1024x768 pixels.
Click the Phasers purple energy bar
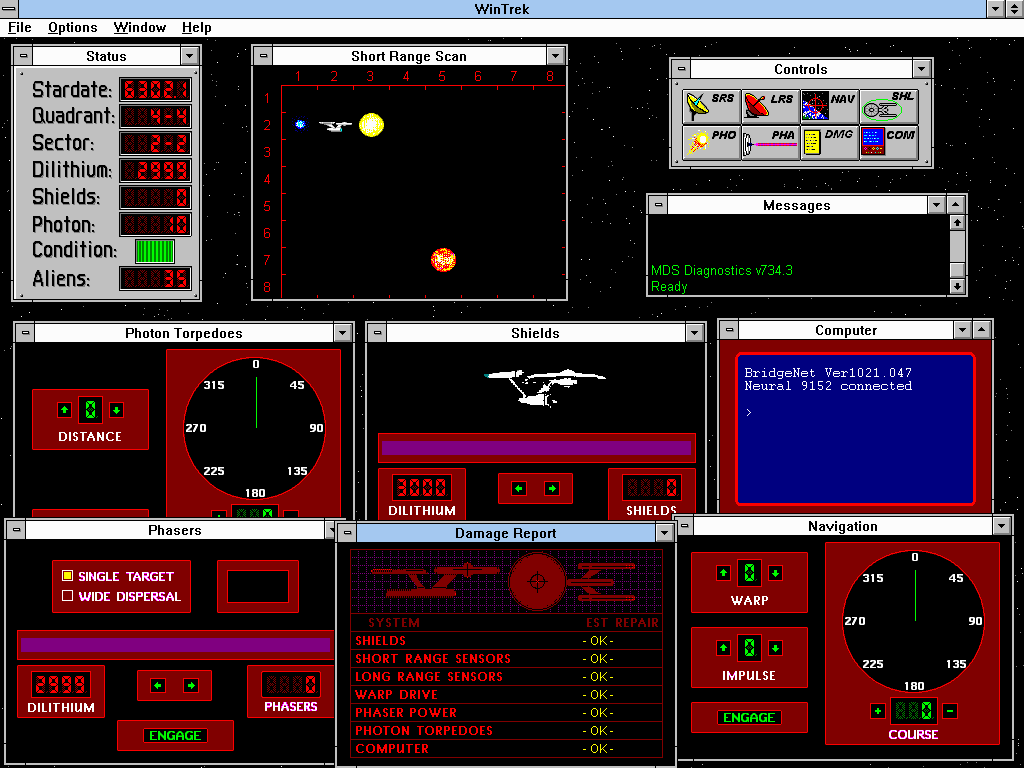pos(175,645)
